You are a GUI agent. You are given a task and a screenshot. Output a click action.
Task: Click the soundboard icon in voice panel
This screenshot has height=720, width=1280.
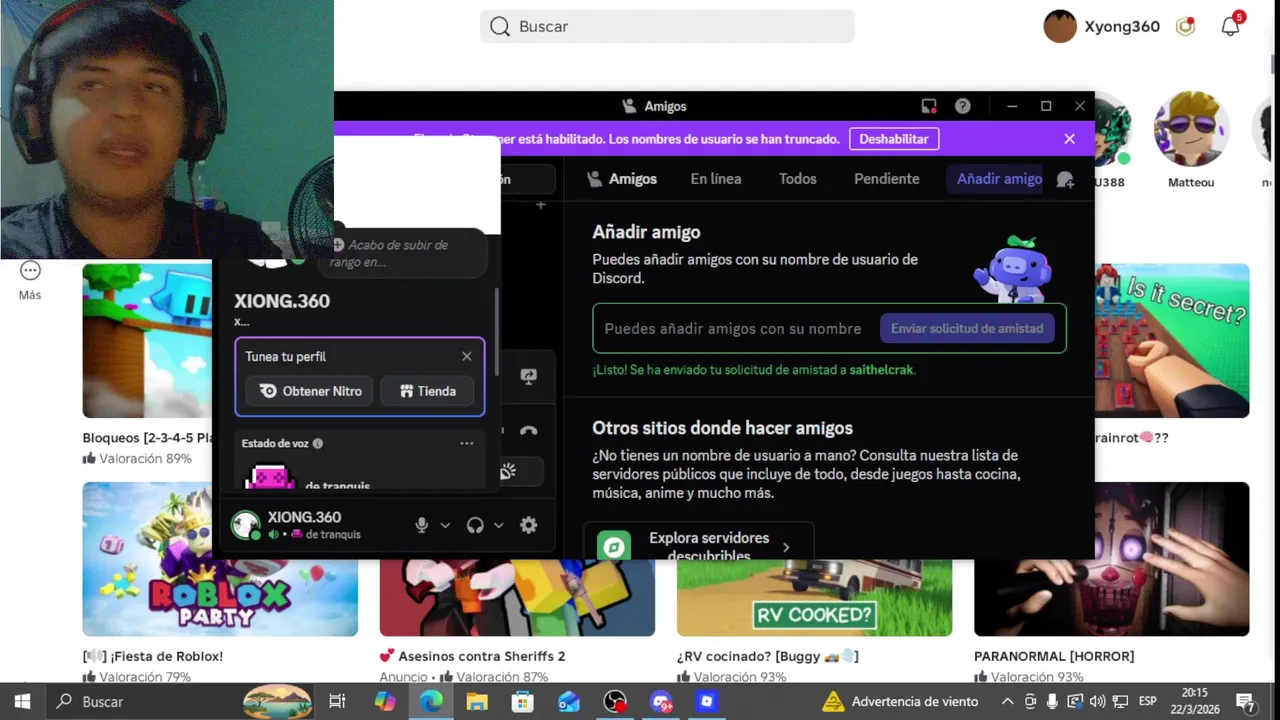508,471
